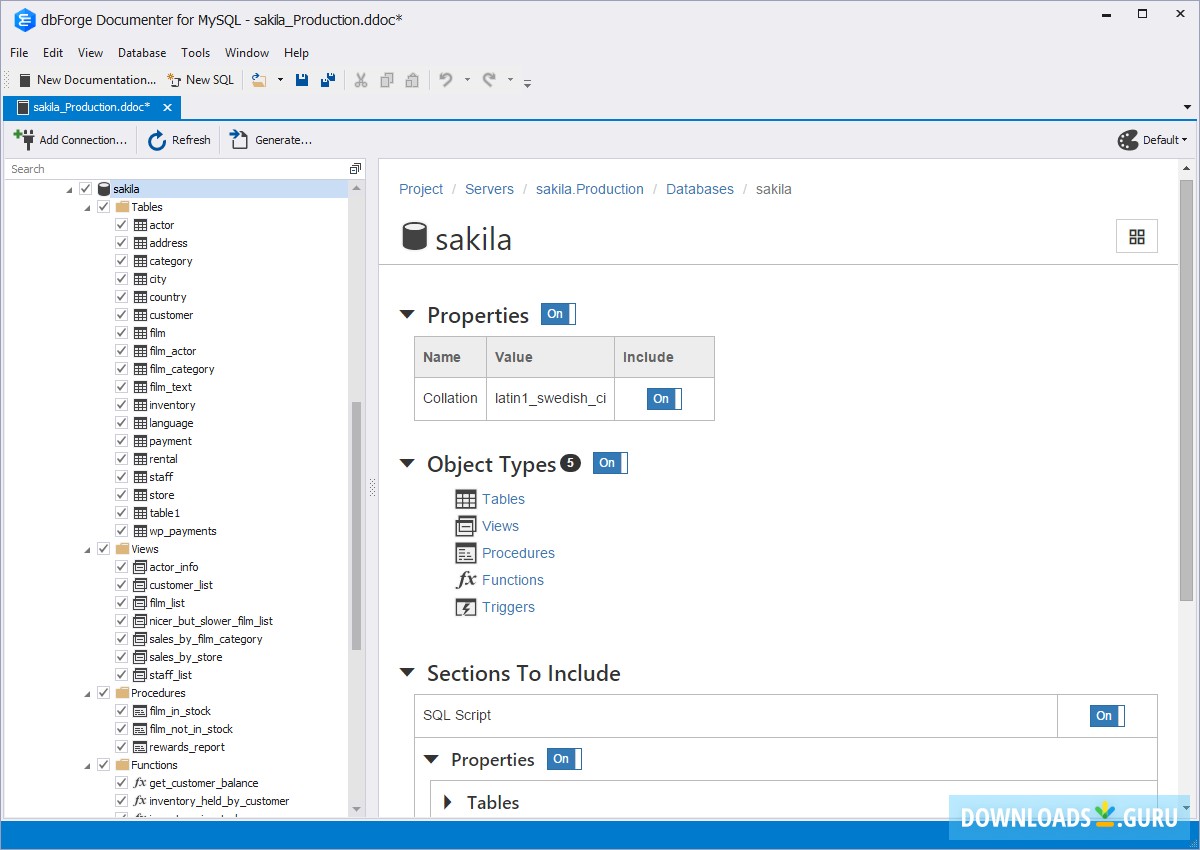Toggle the Collation Include switch
Image resolution: width=1200 pixels, height=850 pixels.
664,399
